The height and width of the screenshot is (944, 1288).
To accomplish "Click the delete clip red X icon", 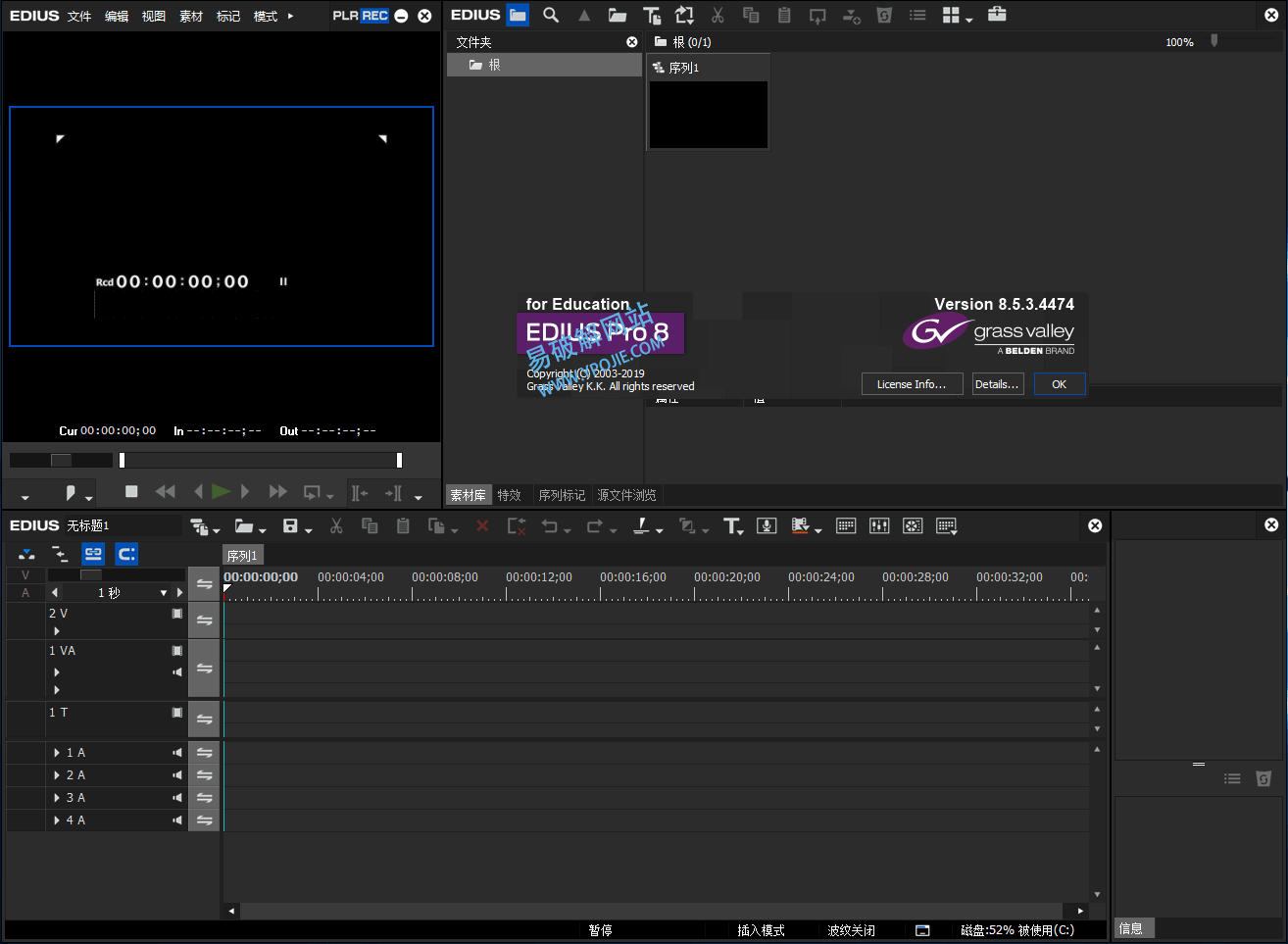I will tap(482, 526).
